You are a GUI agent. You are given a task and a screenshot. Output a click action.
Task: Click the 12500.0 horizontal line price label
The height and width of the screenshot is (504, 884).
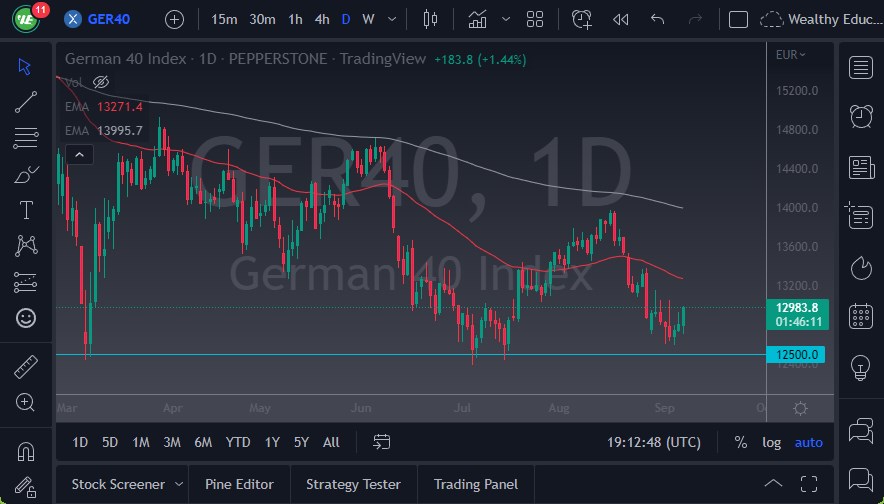[796, 355]
